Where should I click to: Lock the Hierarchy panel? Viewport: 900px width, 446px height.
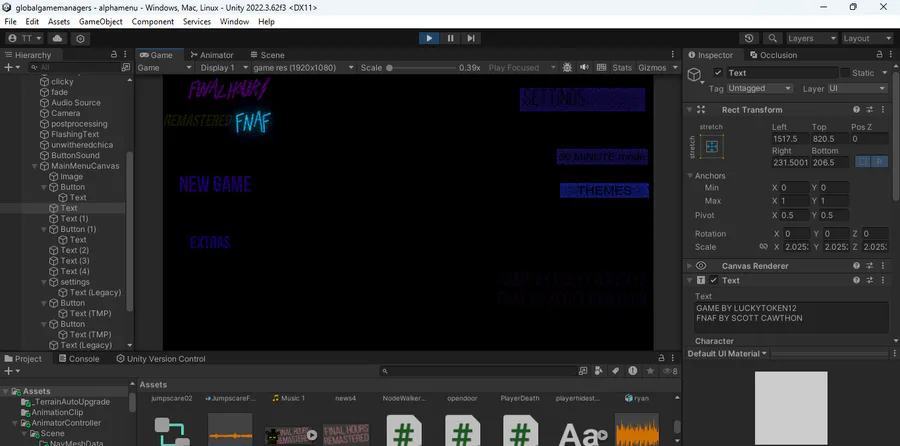(x=114, y=55)
